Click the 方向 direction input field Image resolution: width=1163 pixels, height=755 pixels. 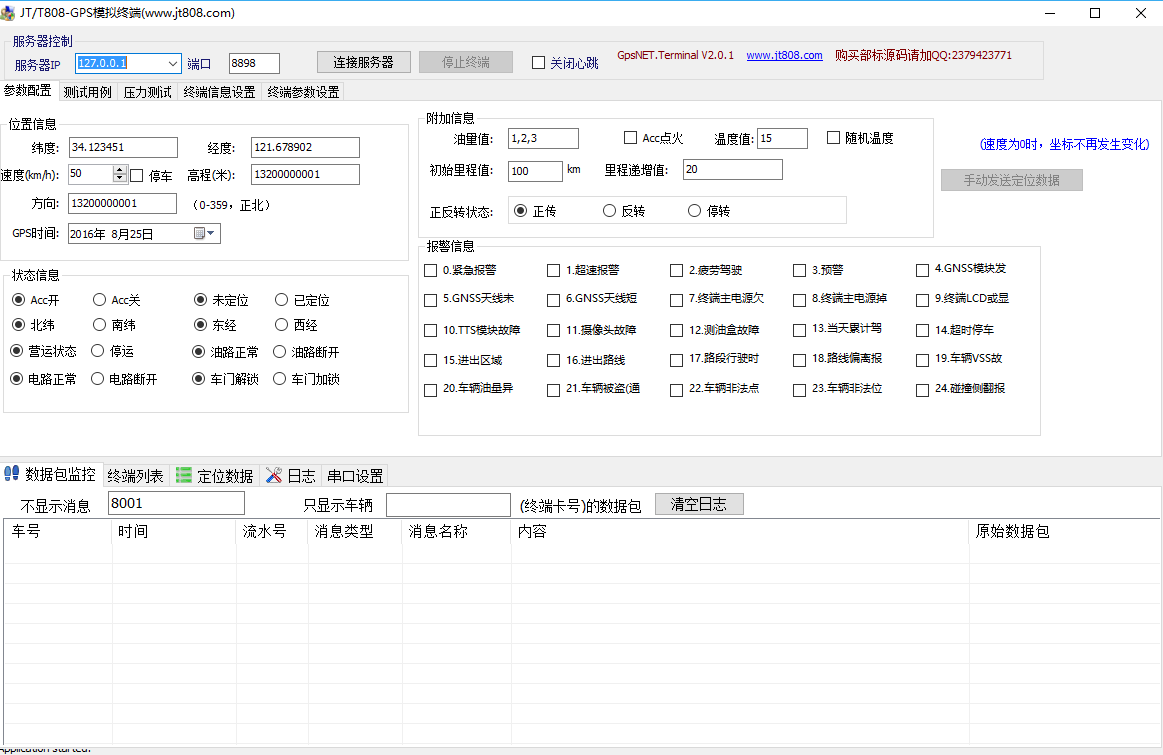122,203
